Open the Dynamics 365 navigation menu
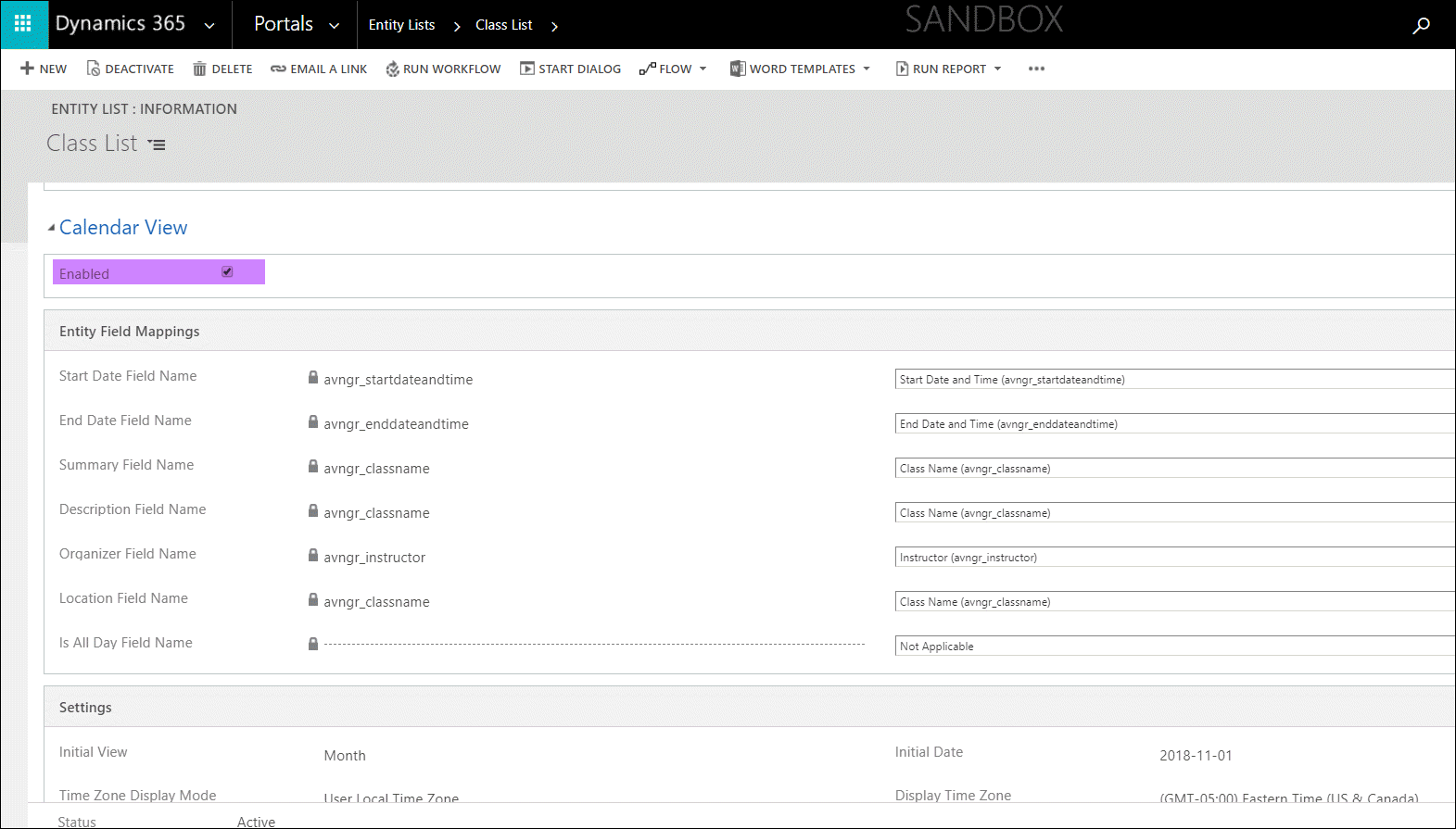 pyautogui.click(x=209, y=26)
